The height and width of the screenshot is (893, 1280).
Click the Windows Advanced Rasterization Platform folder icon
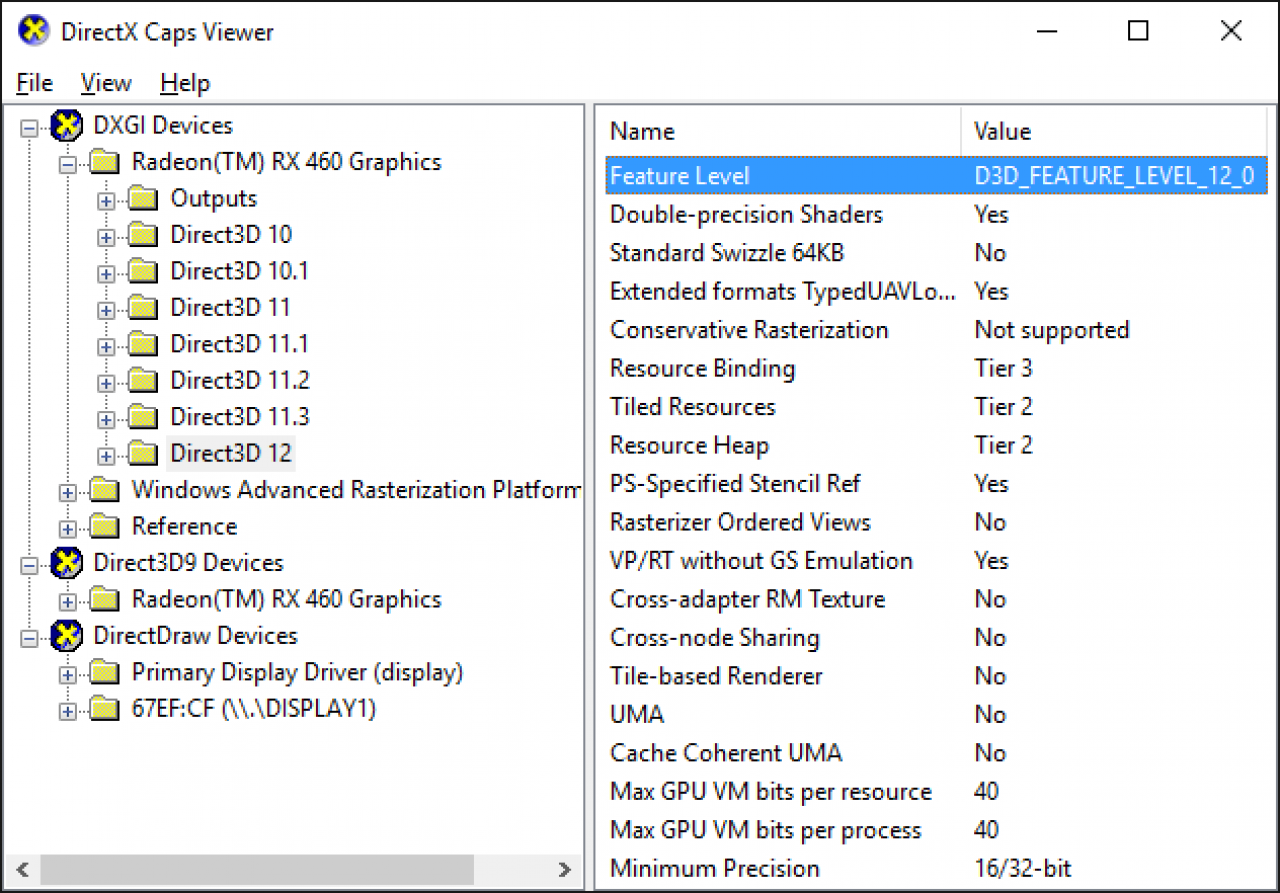point(104,490)
